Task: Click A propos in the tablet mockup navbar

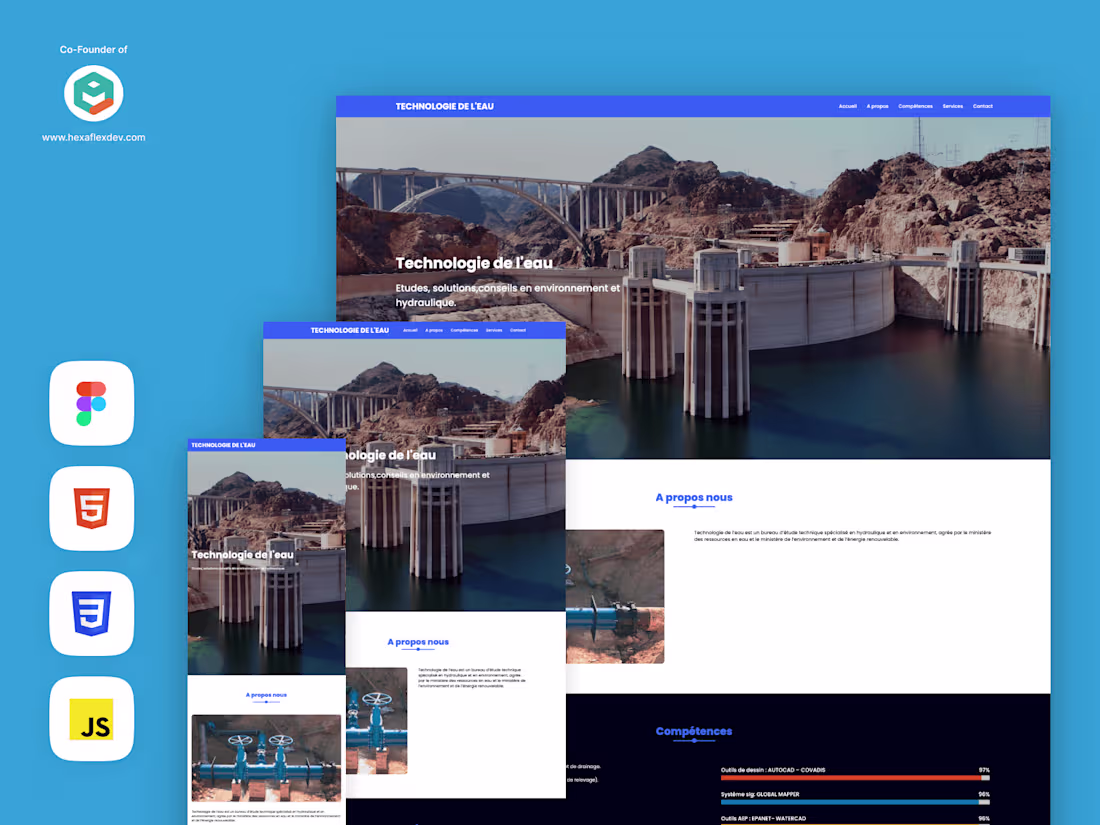Action: coord(433,329)
